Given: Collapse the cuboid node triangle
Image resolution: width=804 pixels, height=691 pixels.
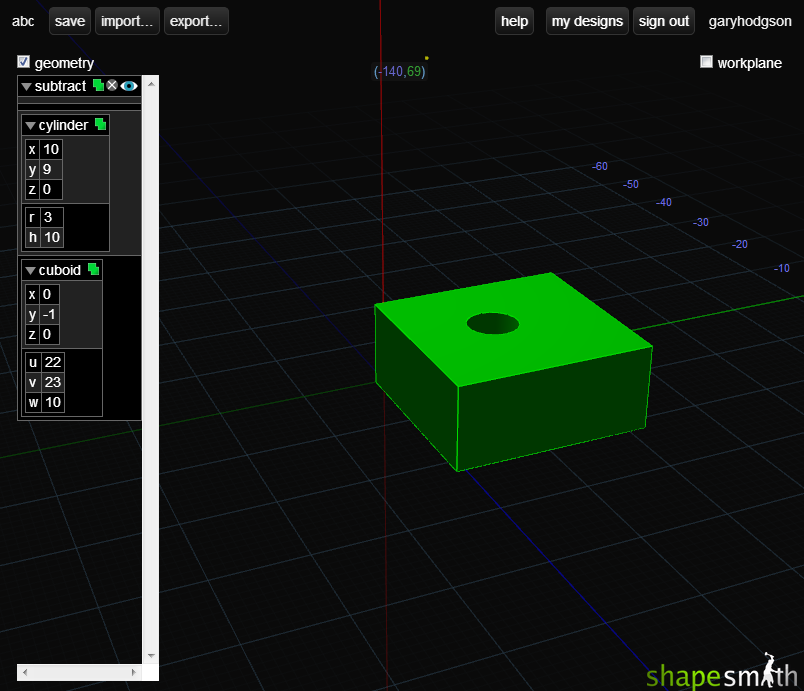Looking at the screenshot, I should tap(30, 271).
